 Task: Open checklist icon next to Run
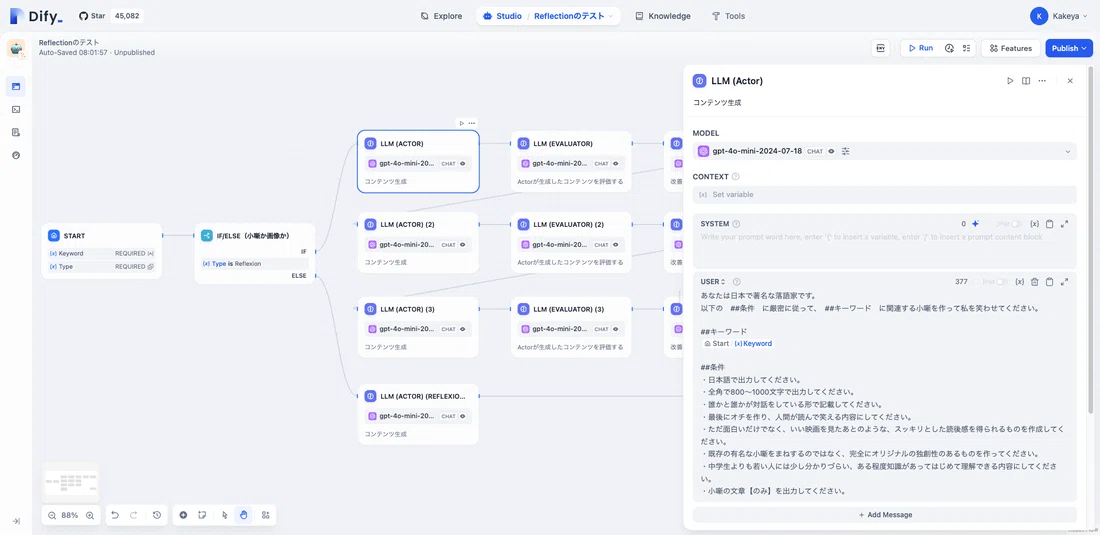966,48
